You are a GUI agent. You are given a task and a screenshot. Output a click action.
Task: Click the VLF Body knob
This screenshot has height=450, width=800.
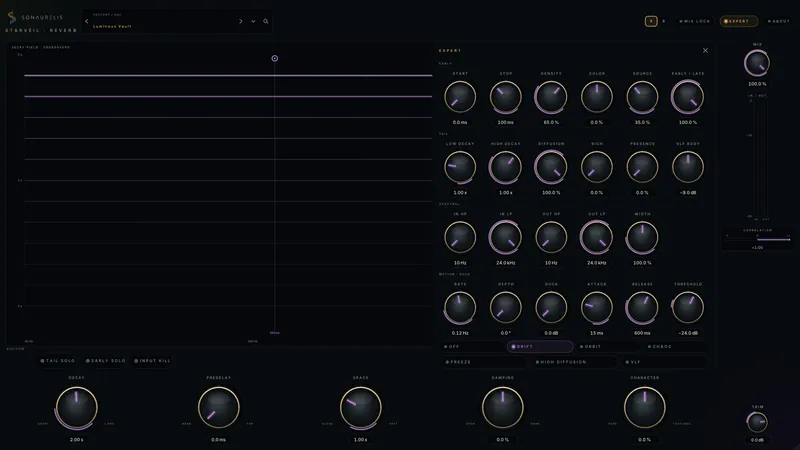click(x=688, y=167)
